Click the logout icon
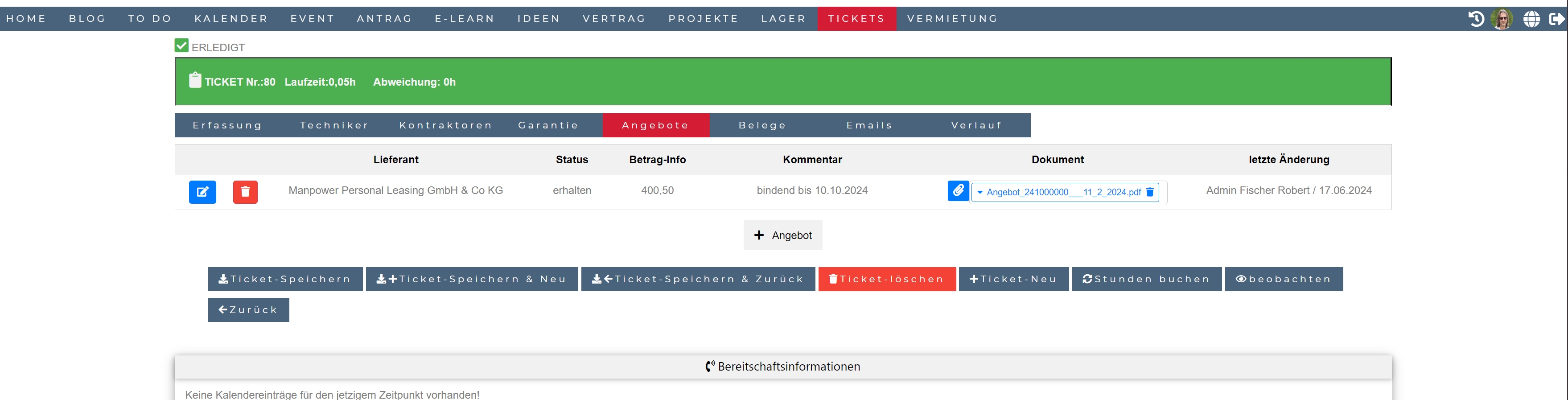 pyautogui.click(x=1556, y=19)
